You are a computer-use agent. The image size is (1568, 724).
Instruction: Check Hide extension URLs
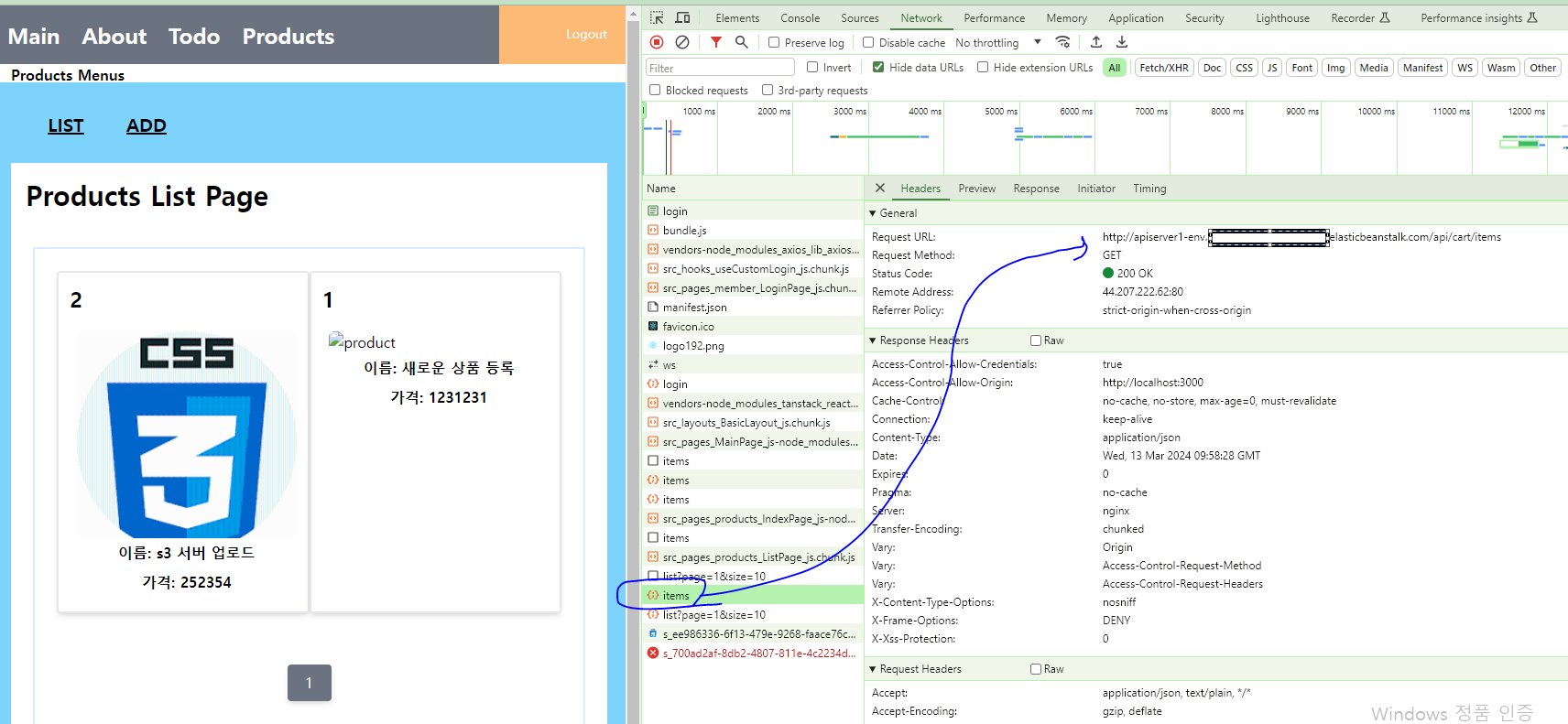(x=983, y=67)
